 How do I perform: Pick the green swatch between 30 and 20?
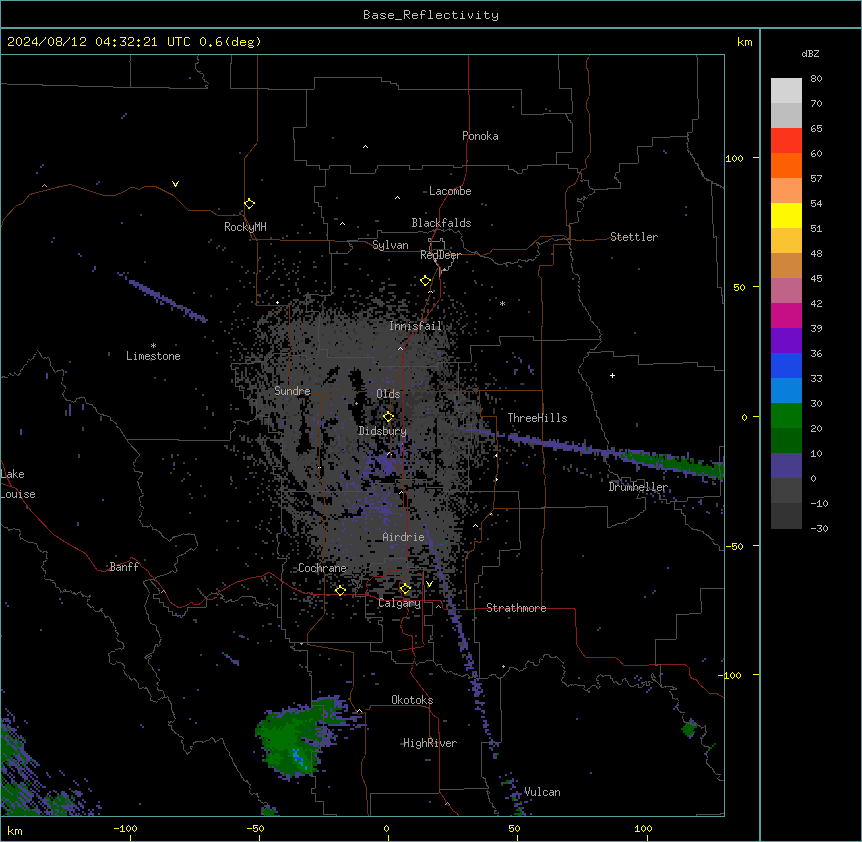786,416
